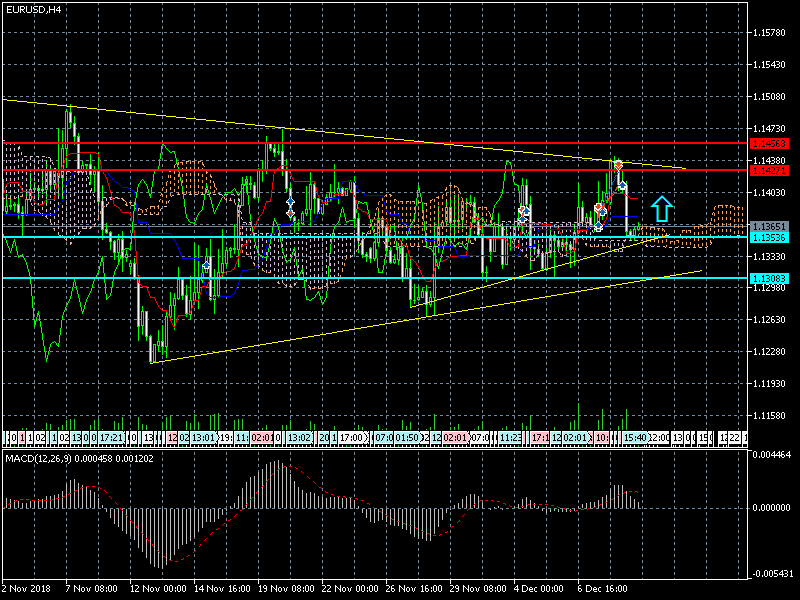Image resolution: width=800 pixels, height=600 pixels.
Task: Click the 1.15780 value on price scale
Action: click(770, 33)
